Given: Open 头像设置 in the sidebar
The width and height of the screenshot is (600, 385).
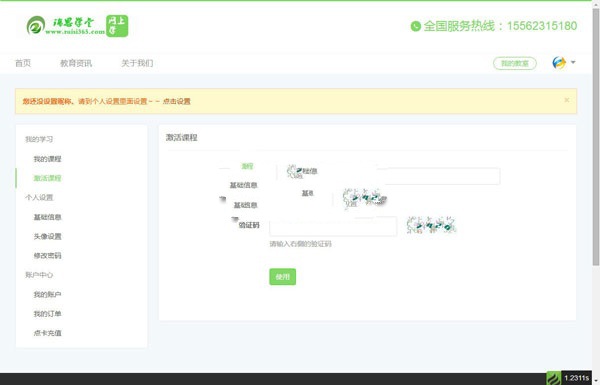Looking at the screenshot, I should pyautogui.click(x=47, y=236).
